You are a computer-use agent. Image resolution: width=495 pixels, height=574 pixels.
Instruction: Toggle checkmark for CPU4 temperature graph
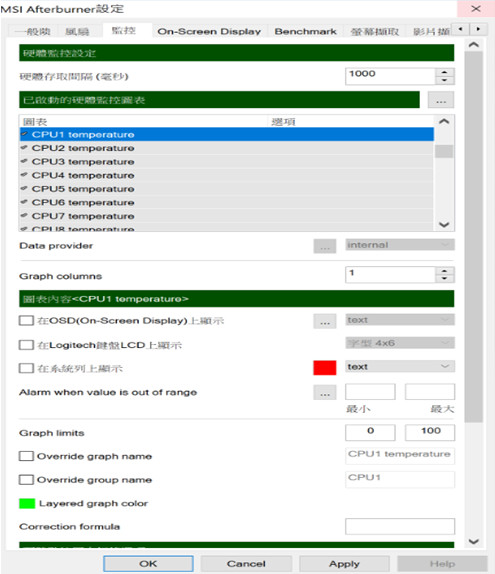pos(24,175)
